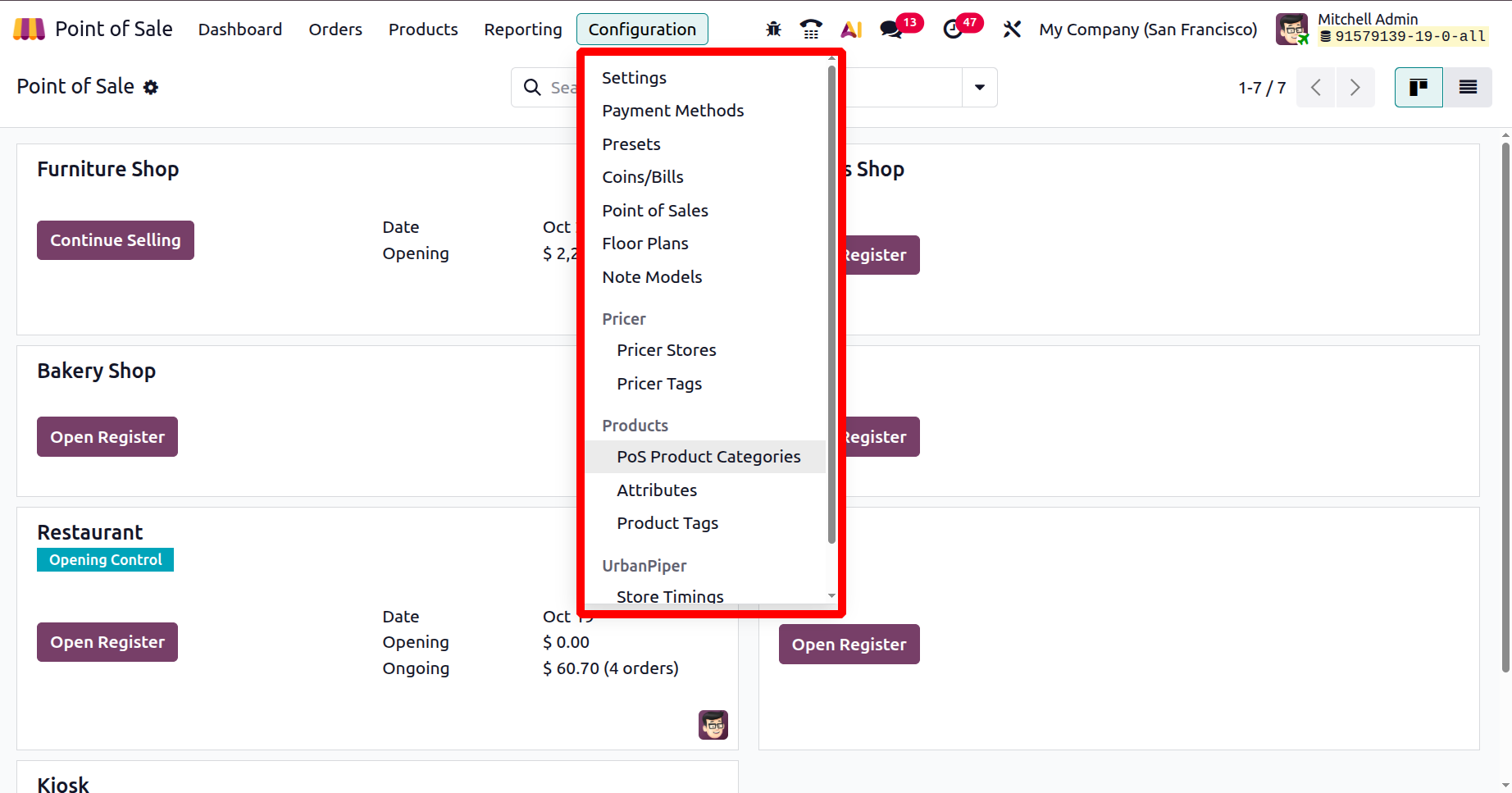Click Continue Selling for Furniture Shop
Screen dimensions: 1512x793
tap(116, 240)
